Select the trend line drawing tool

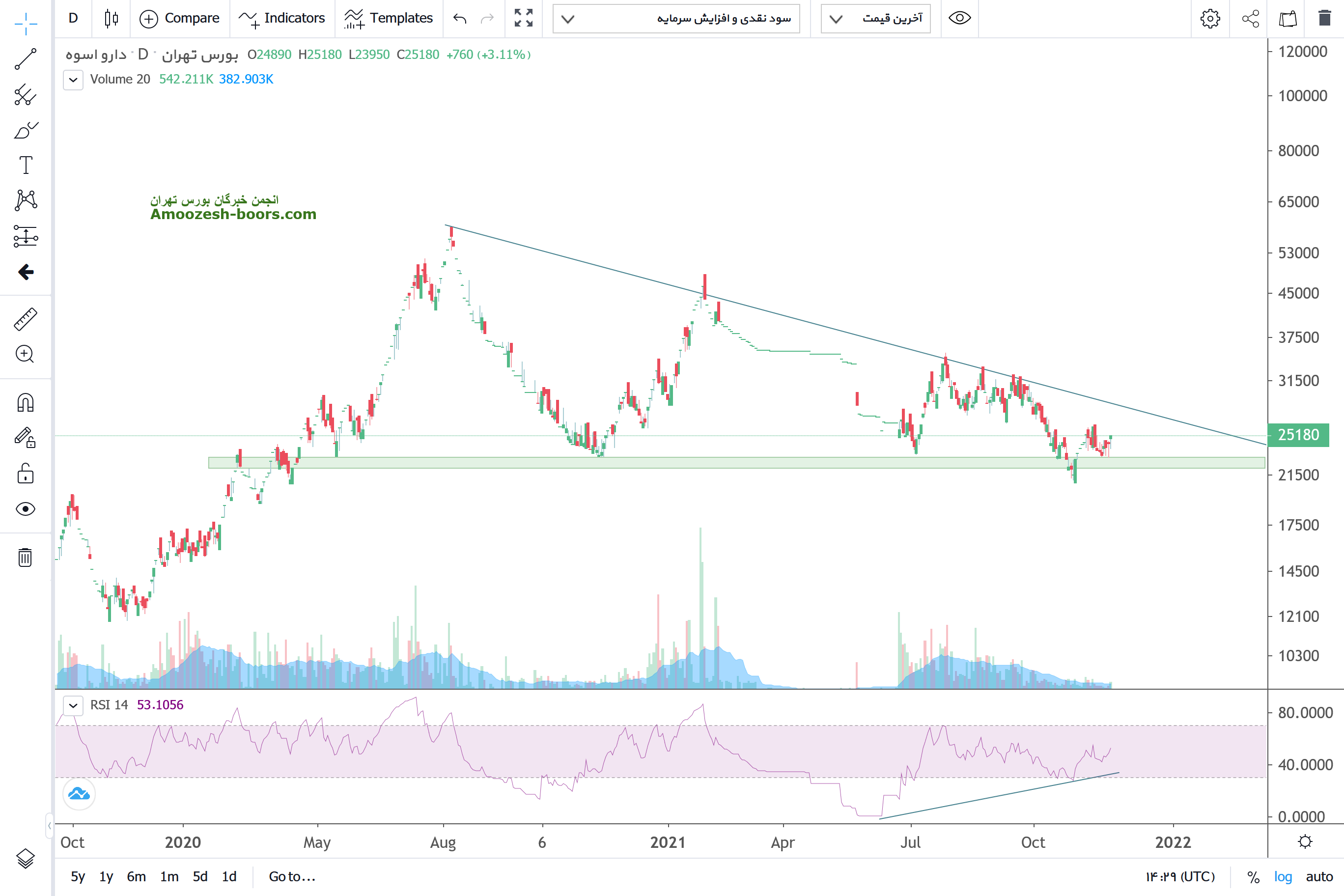[25, 59]
